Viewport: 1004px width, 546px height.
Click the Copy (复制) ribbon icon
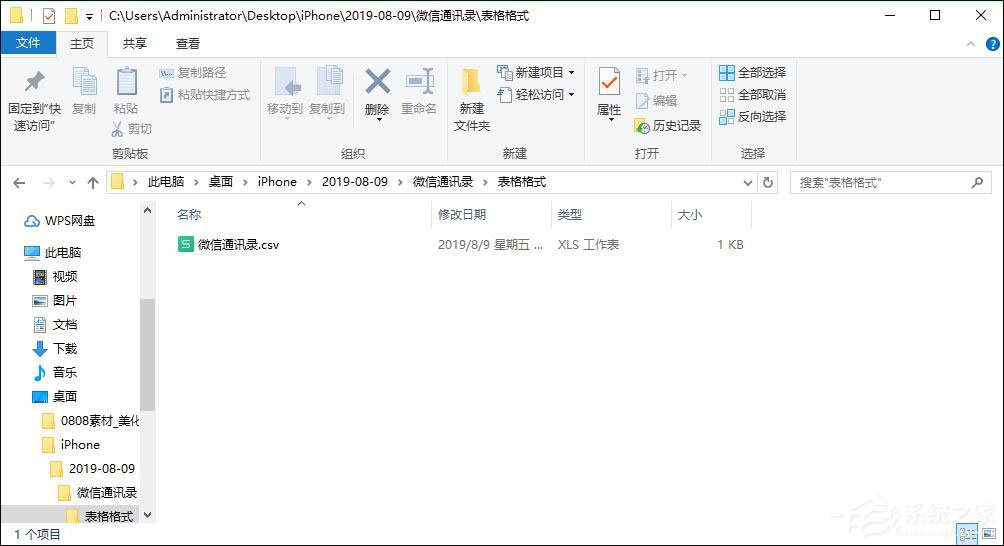pyautogui.click(x=84, y=83)
